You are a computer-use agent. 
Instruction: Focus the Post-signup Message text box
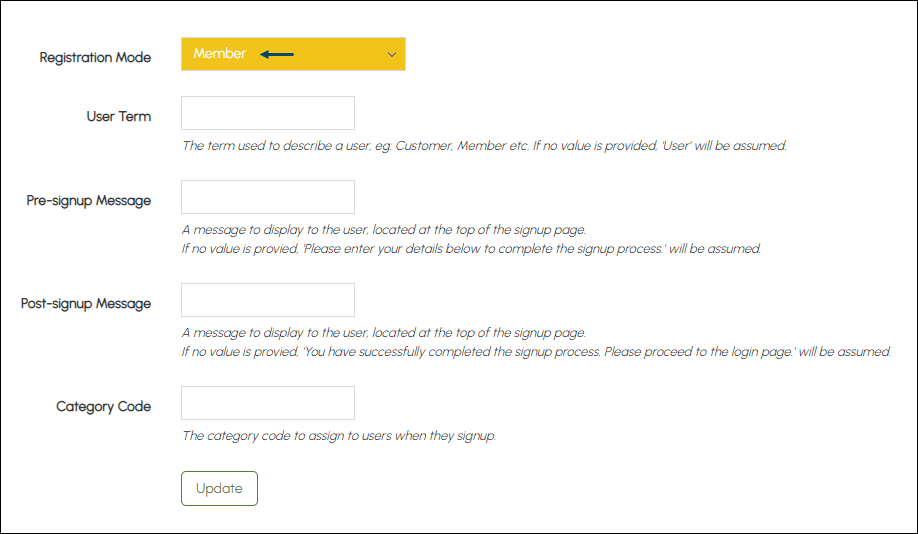268,300
